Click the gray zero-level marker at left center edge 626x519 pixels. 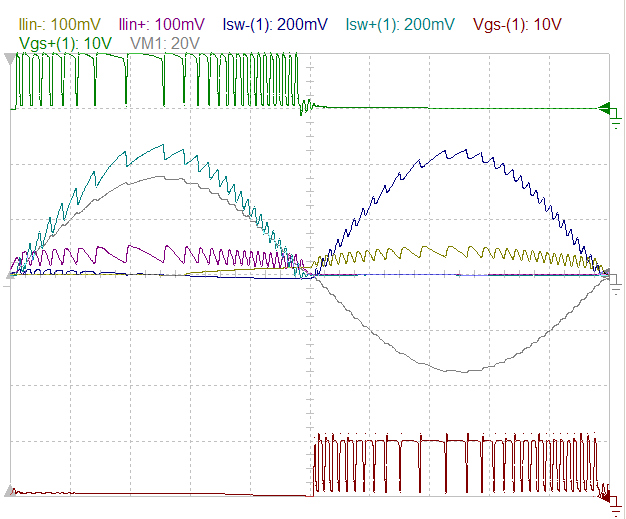pos(9,276)
